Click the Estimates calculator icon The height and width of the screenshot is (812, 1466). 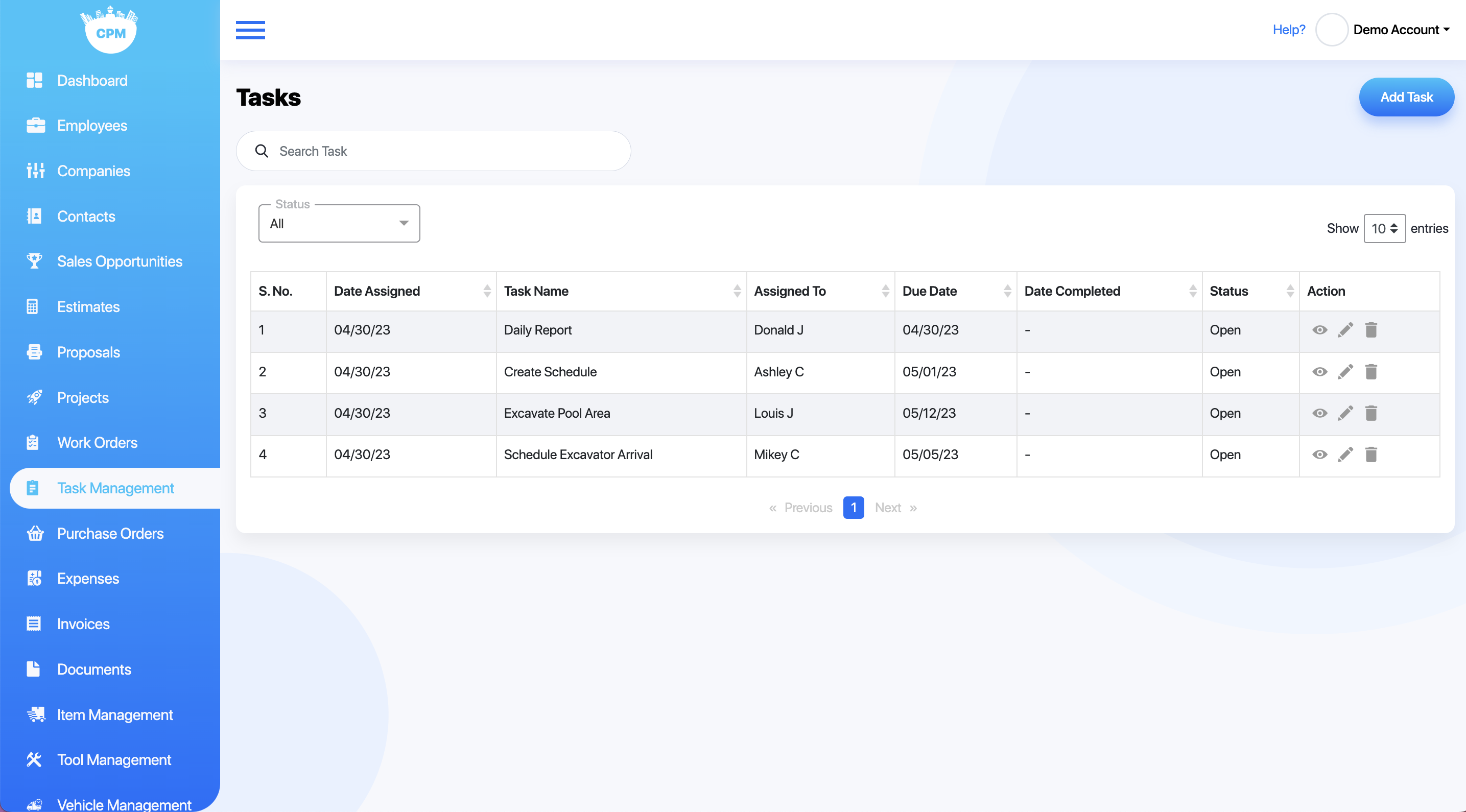pos(33,307)
